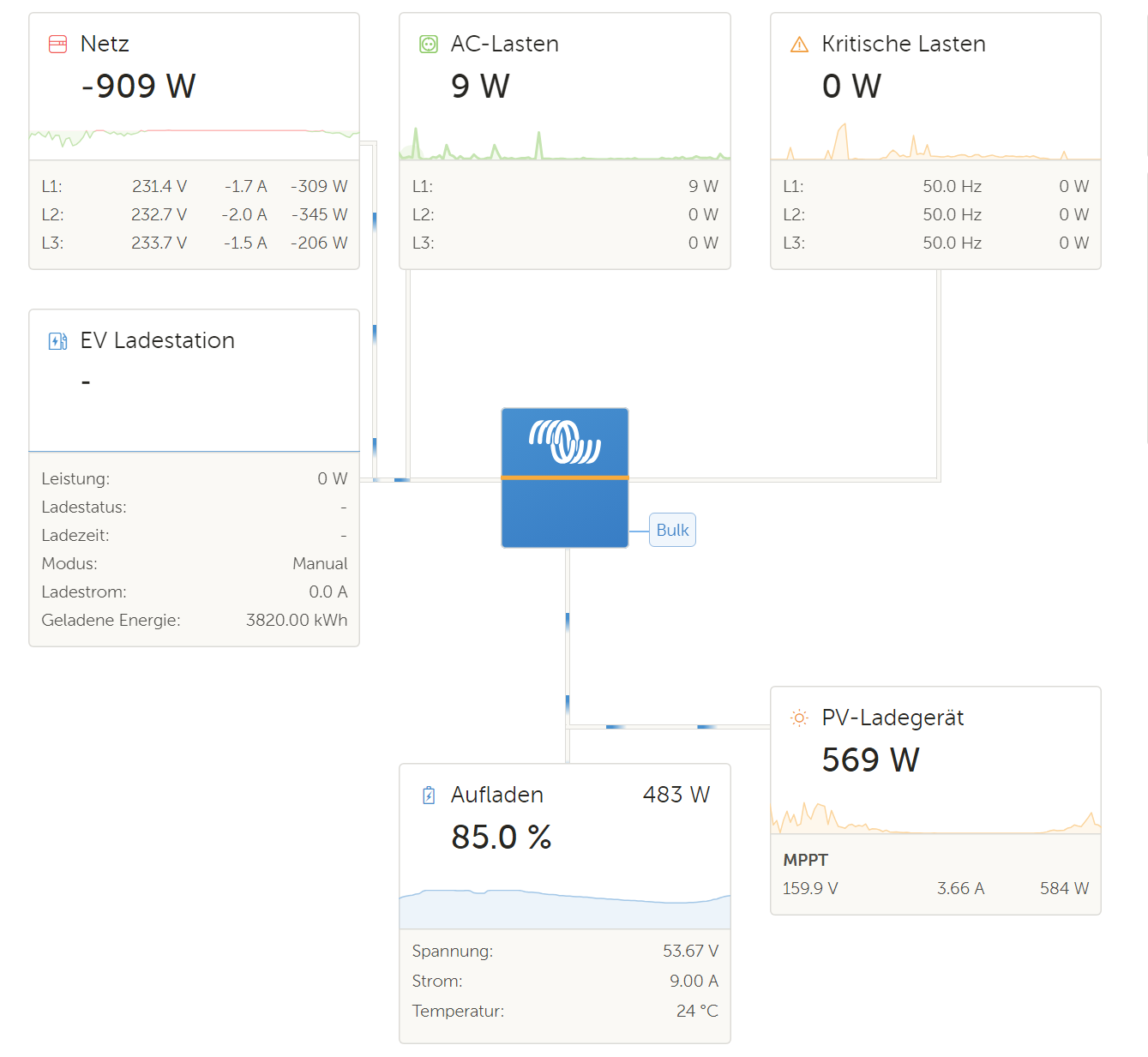Viewport: 1148px width, 1057px height.
Task: Click the 0.0 A Ladestrom value
Action: click(x=328, y=592)
